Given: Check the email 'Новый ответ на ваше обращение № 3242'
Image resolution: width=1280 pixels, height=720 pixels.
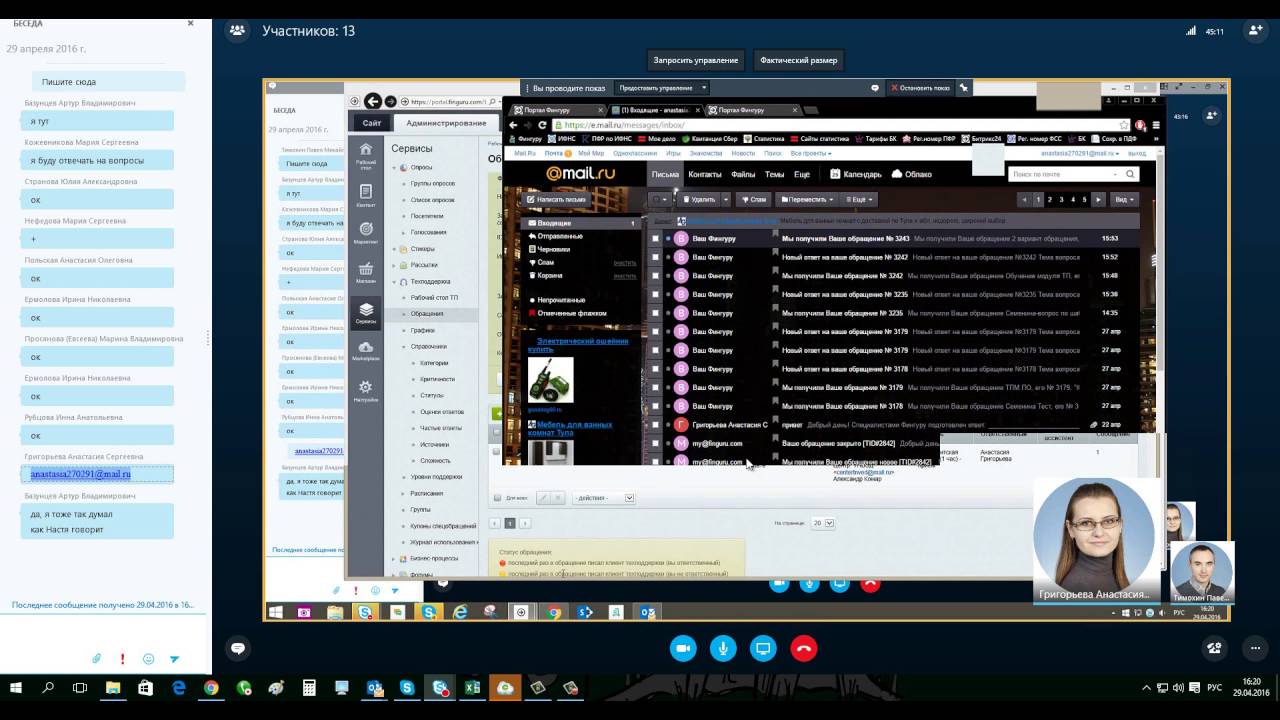Looking at the screenshot, I should [656, 257].
